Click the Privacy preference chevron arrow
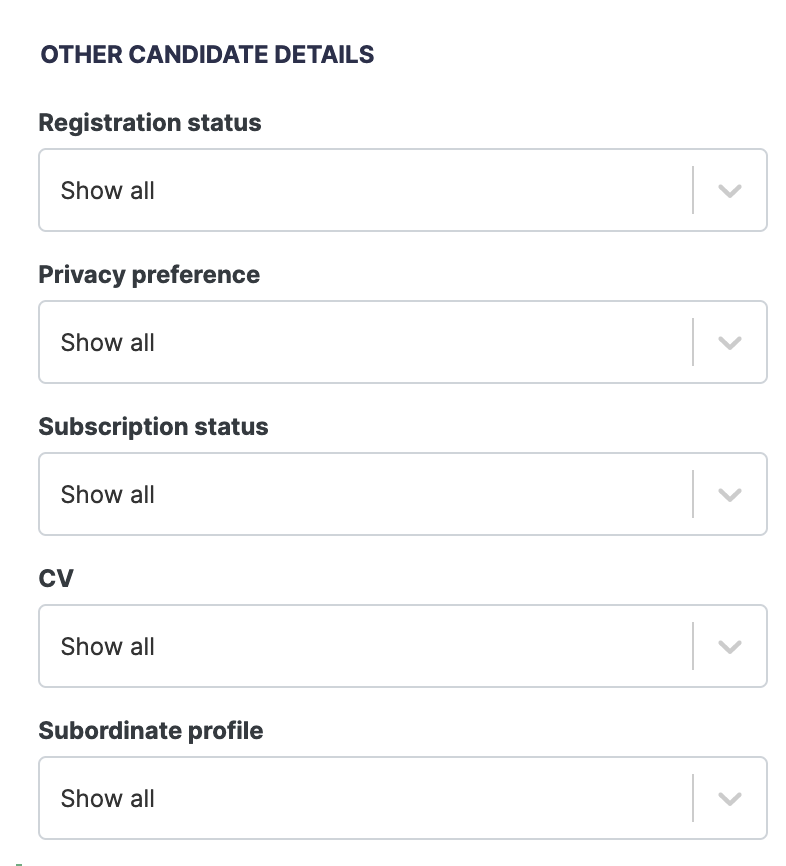Image resolution: width=786 pixels, height=866 pixels. click(x=730, y=343)
